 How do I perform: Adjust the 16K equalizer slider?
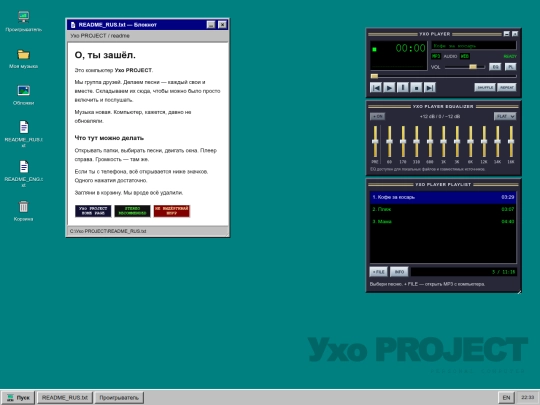coord(511,142)
